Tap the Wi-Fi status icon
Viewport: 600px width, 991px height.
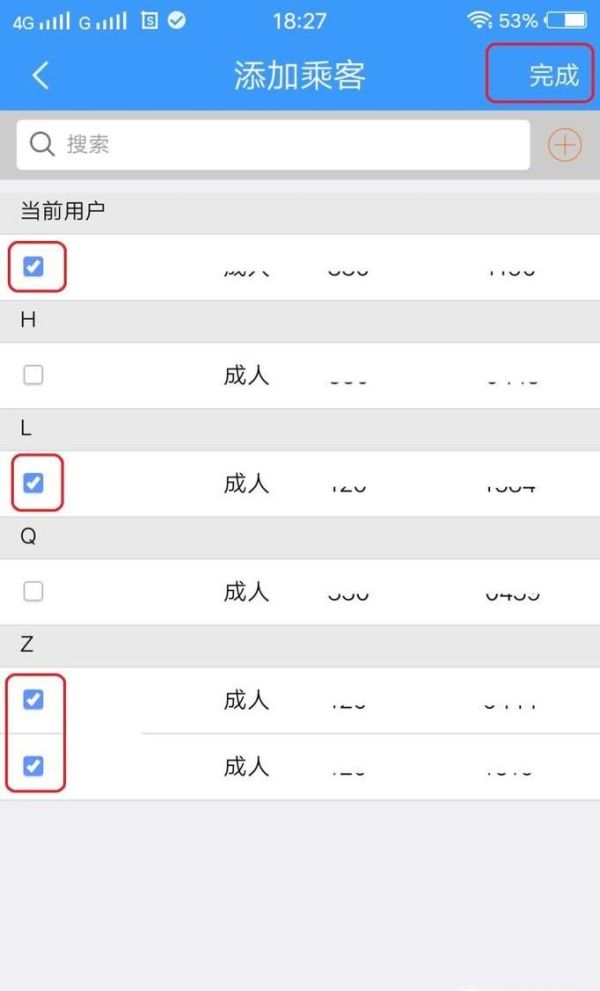(x=480, y=20)
